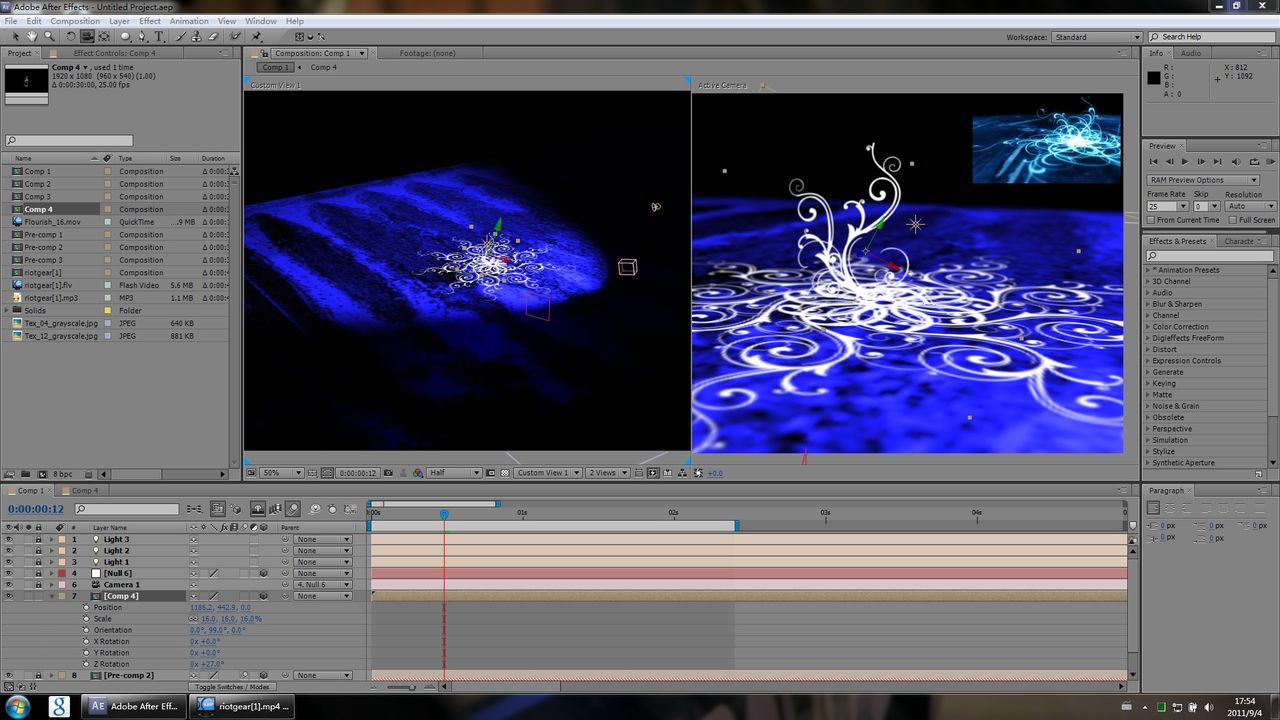The height and width of the screenshot is (720, 1280).
Task: Select Flourish_16.mov in the Project panel
Action: (52, 222)
